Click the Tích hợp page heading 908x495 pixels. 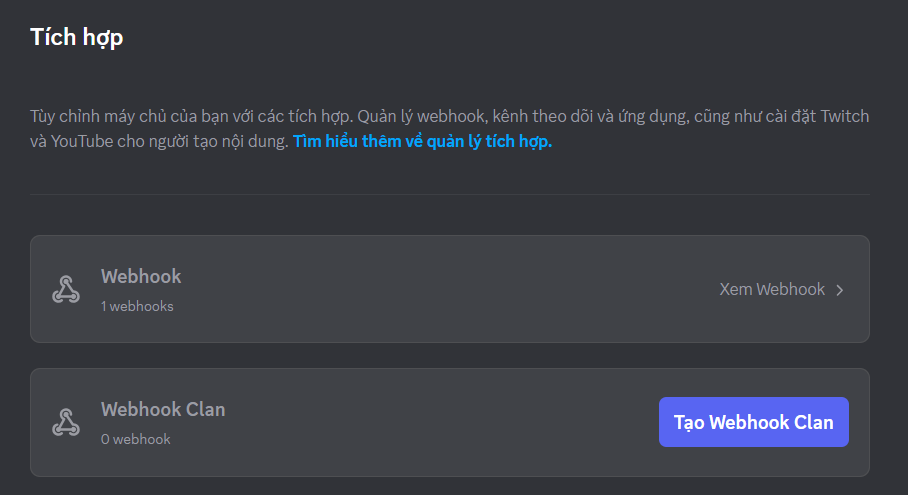[x=77, y=38]
